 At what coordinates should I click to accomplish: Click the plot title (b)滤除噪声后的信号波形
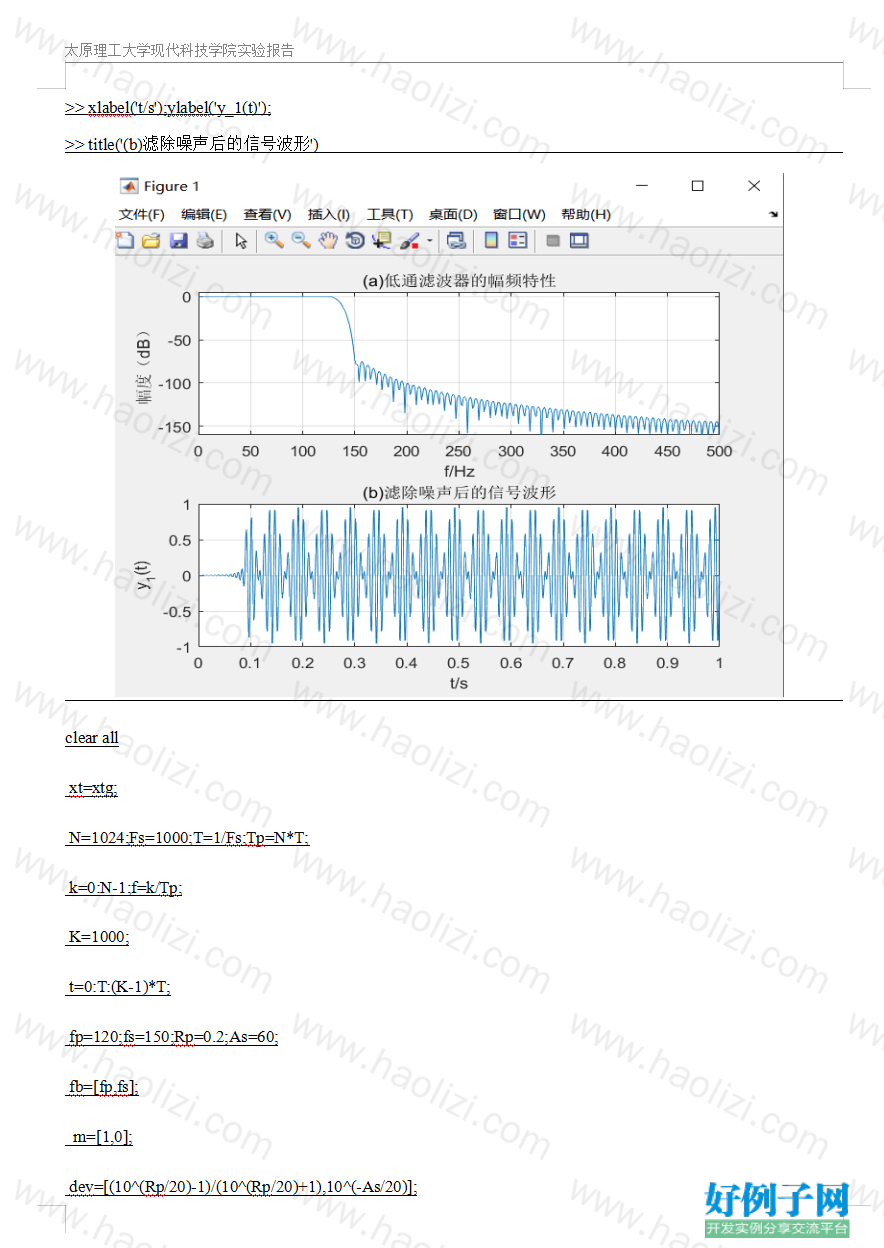point(459,492)
